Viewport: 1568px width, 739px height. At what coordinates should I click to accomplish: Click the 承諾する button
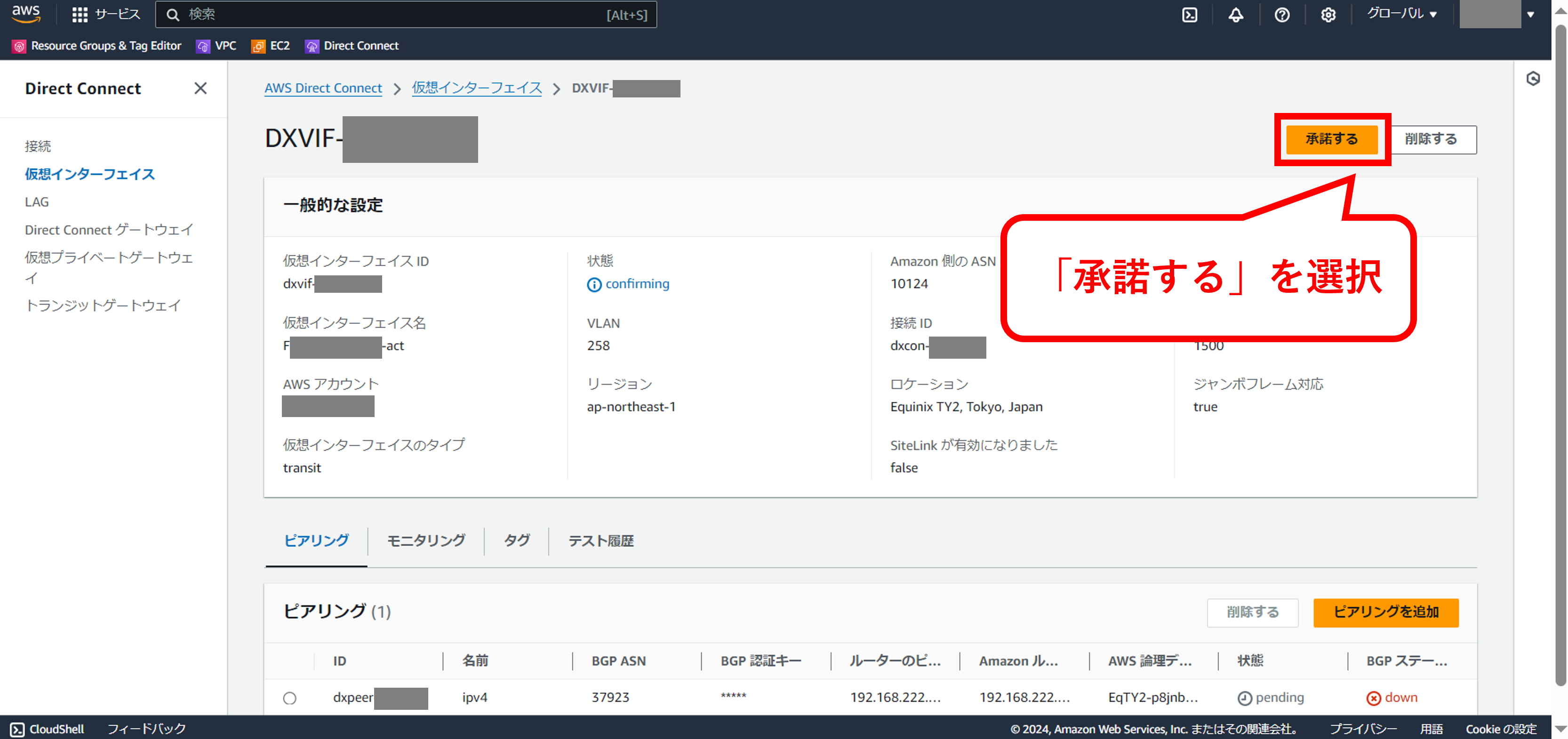[x=1331, y=139]
